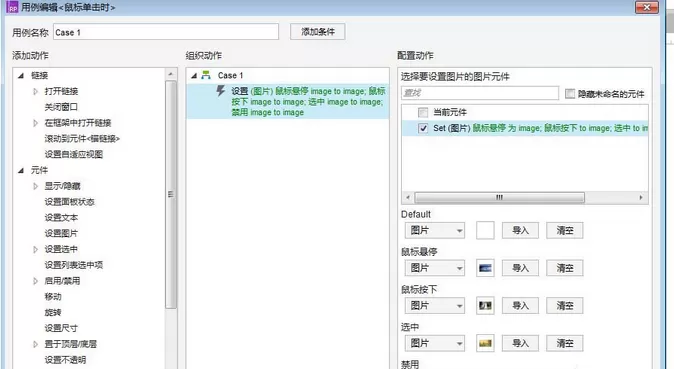The image size is (674, 369).
Task: Click the Axure RP icon in title bar
Action: [x=12, y=7]
